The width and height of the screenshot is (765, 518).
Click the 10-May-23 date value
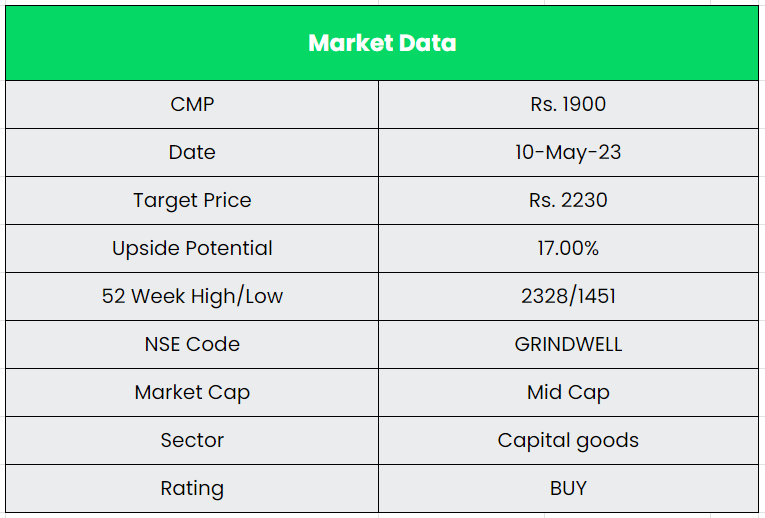(568, 152)
